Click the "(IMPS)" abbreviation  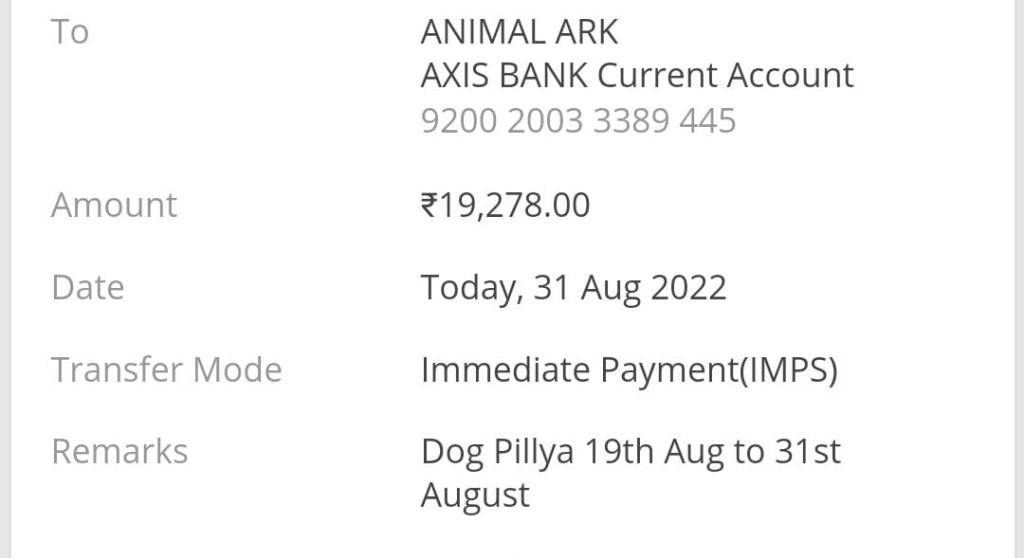point(787,370)
